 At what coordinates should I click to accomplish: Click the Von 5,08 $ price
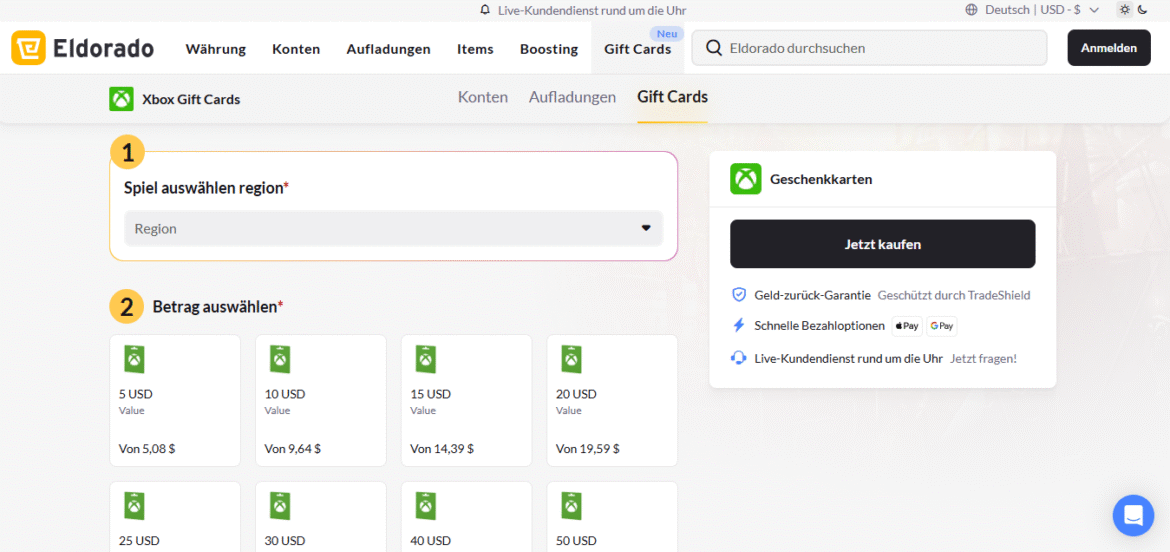coord(147,448)
